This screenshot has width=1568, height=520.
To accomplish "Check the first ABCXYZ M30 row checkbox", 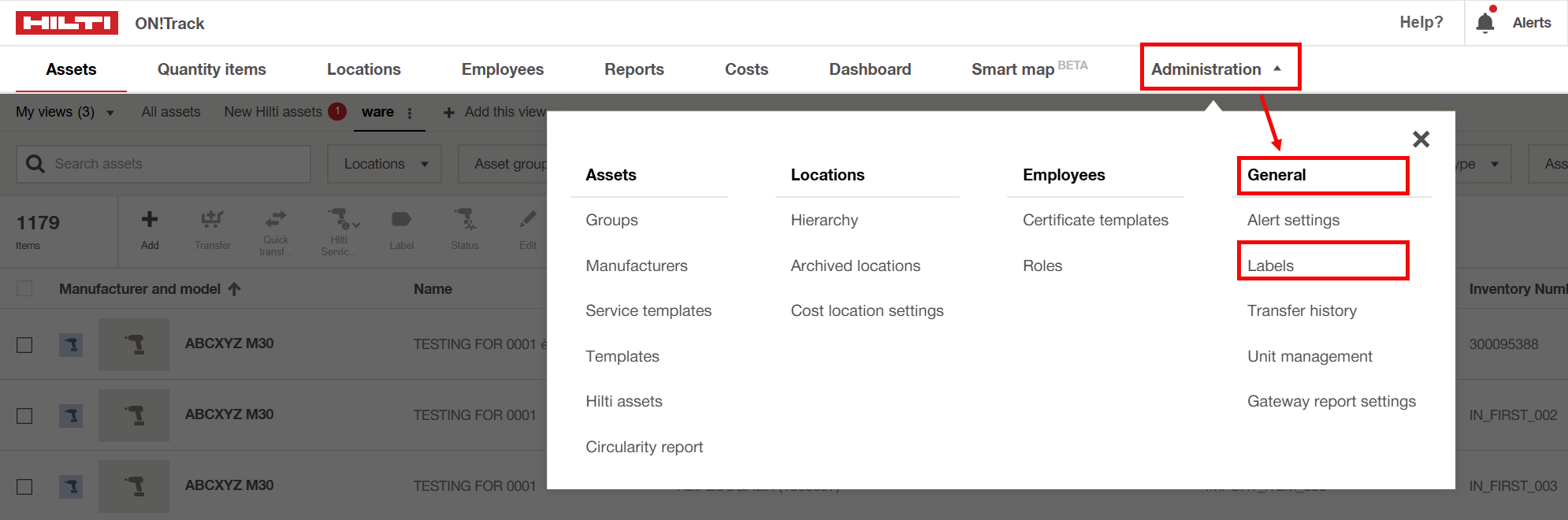I will 25,345.
